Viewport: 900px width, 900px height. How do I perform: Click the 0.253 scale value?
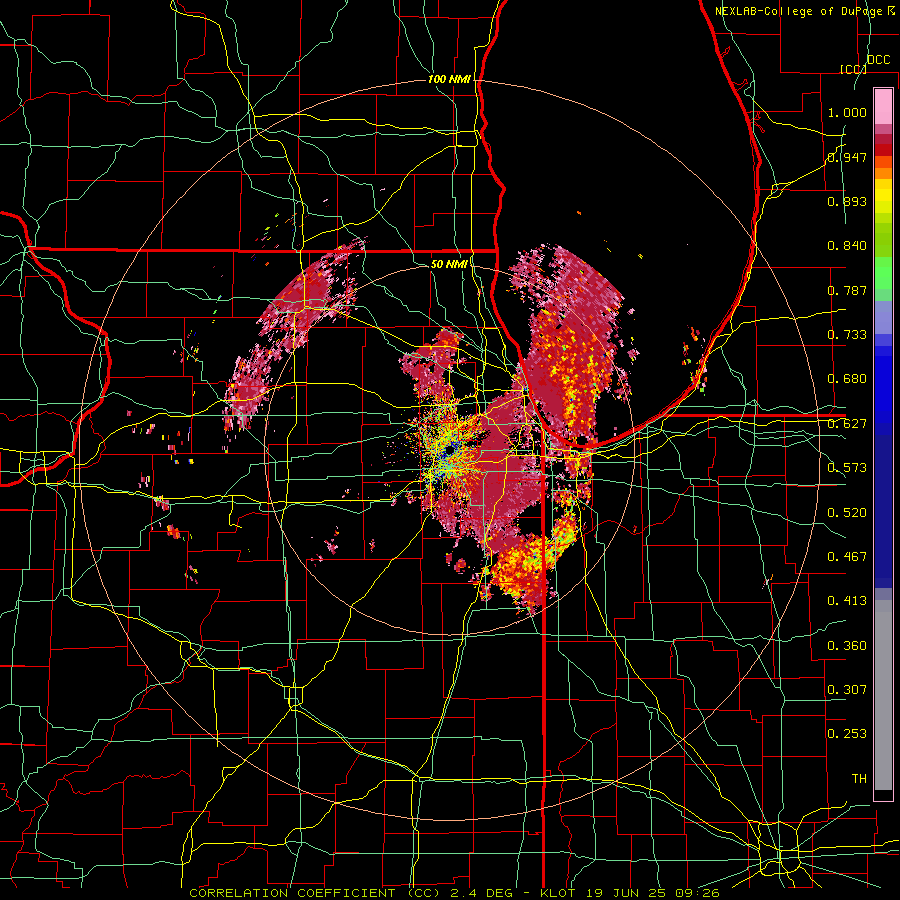click(x=847, y=734)
